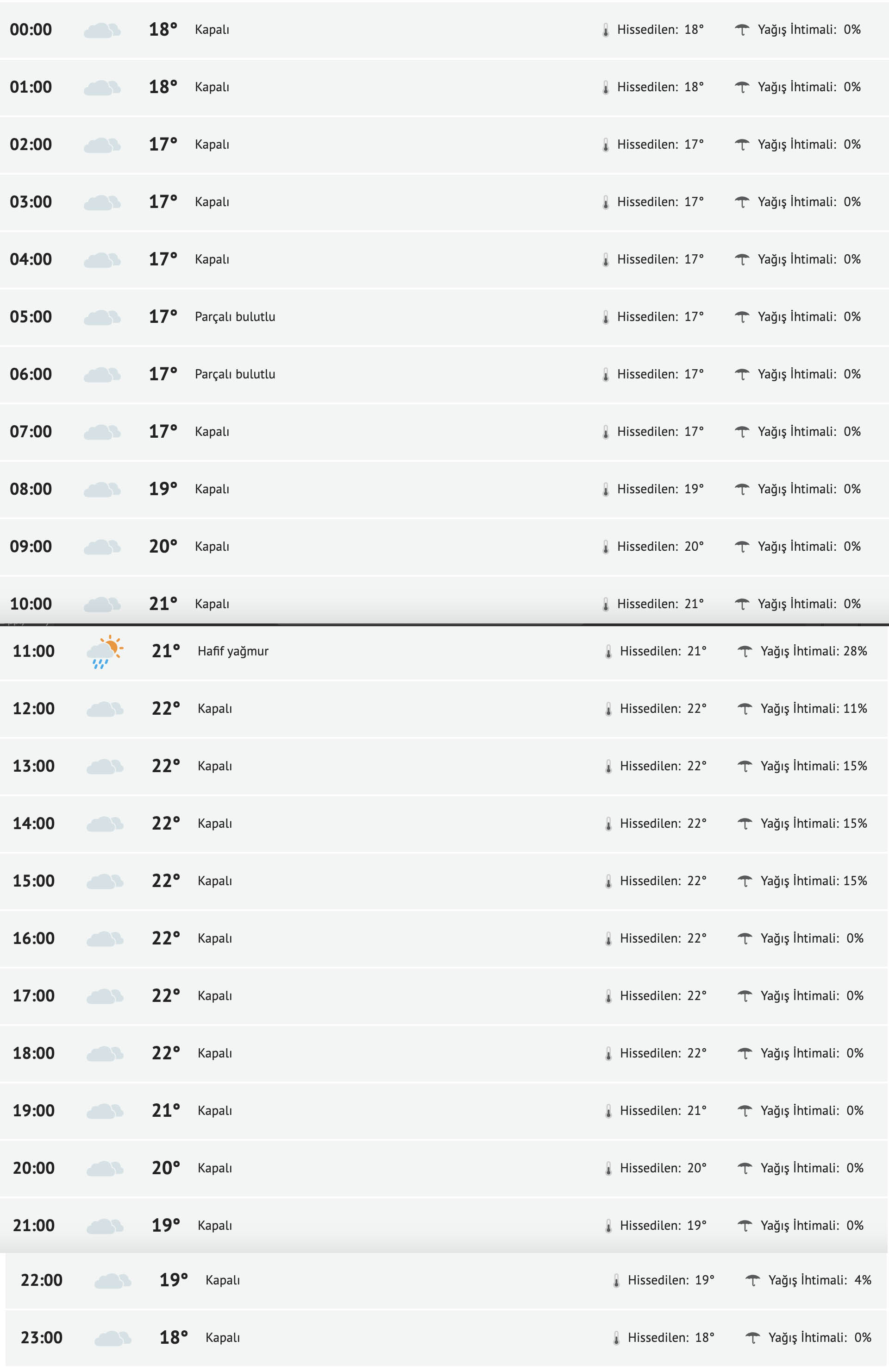Click the umbrella icon in the 03:00 row
This screenshot has height=1372, width=889.
pyautogui.click(x=741, y=202)
